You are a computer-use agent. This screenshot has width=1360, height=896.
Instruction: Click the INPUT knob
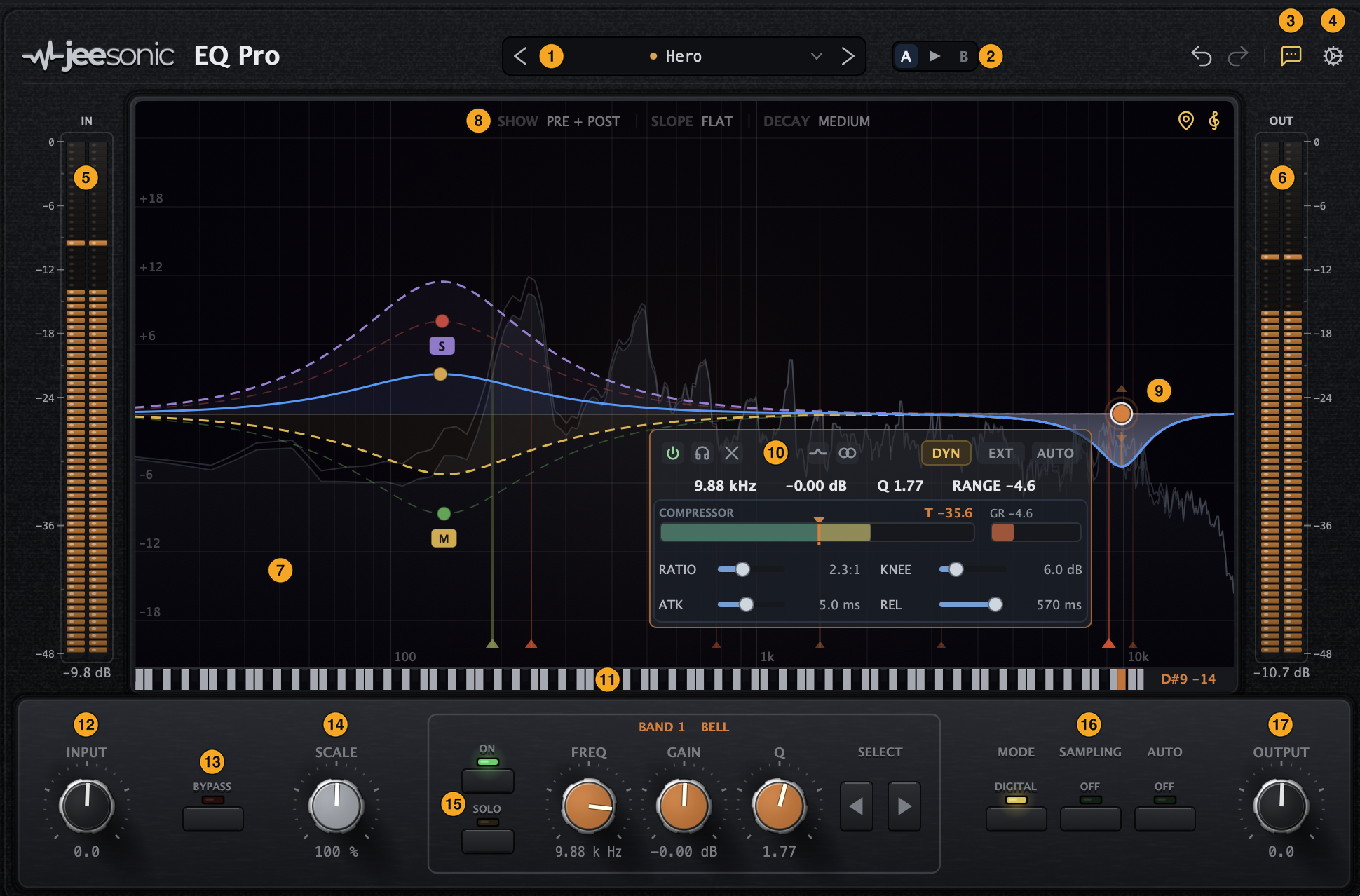[x=86, y=806]
